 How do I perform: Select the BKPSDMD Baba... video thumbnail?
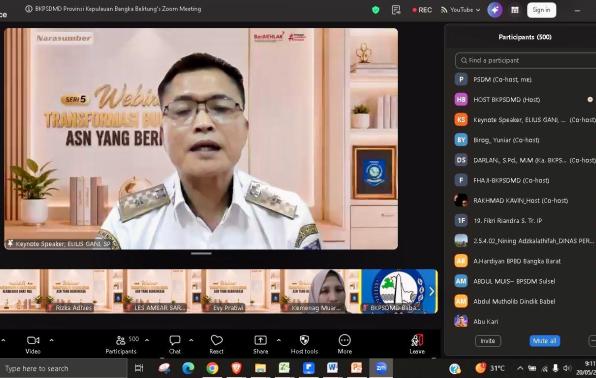coord(399,291)
